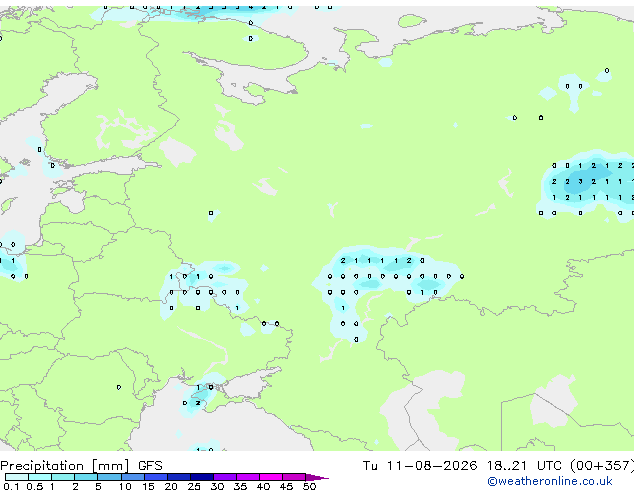Click the palest 0.1–0.5 mm legend swatch
Viewport: 634px width, 490px height.
tap(17, 477)
